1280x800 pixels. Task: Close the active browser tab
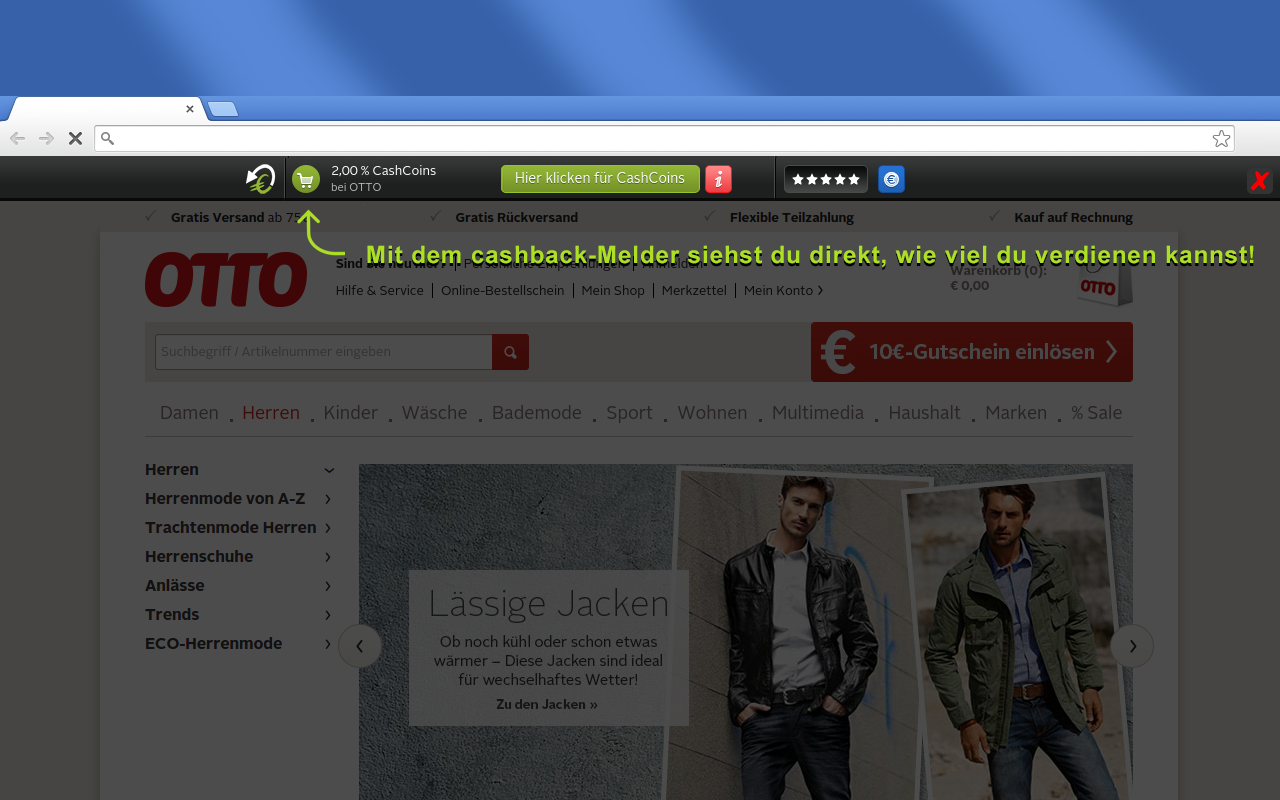point(190,109)
